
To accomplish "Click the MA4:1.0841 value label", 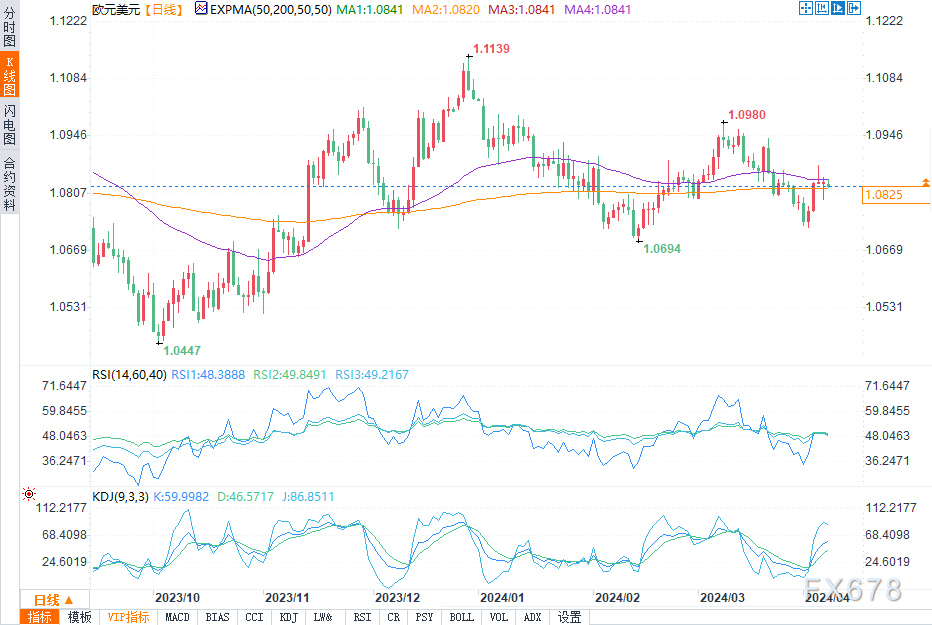I will coord(597,10).
